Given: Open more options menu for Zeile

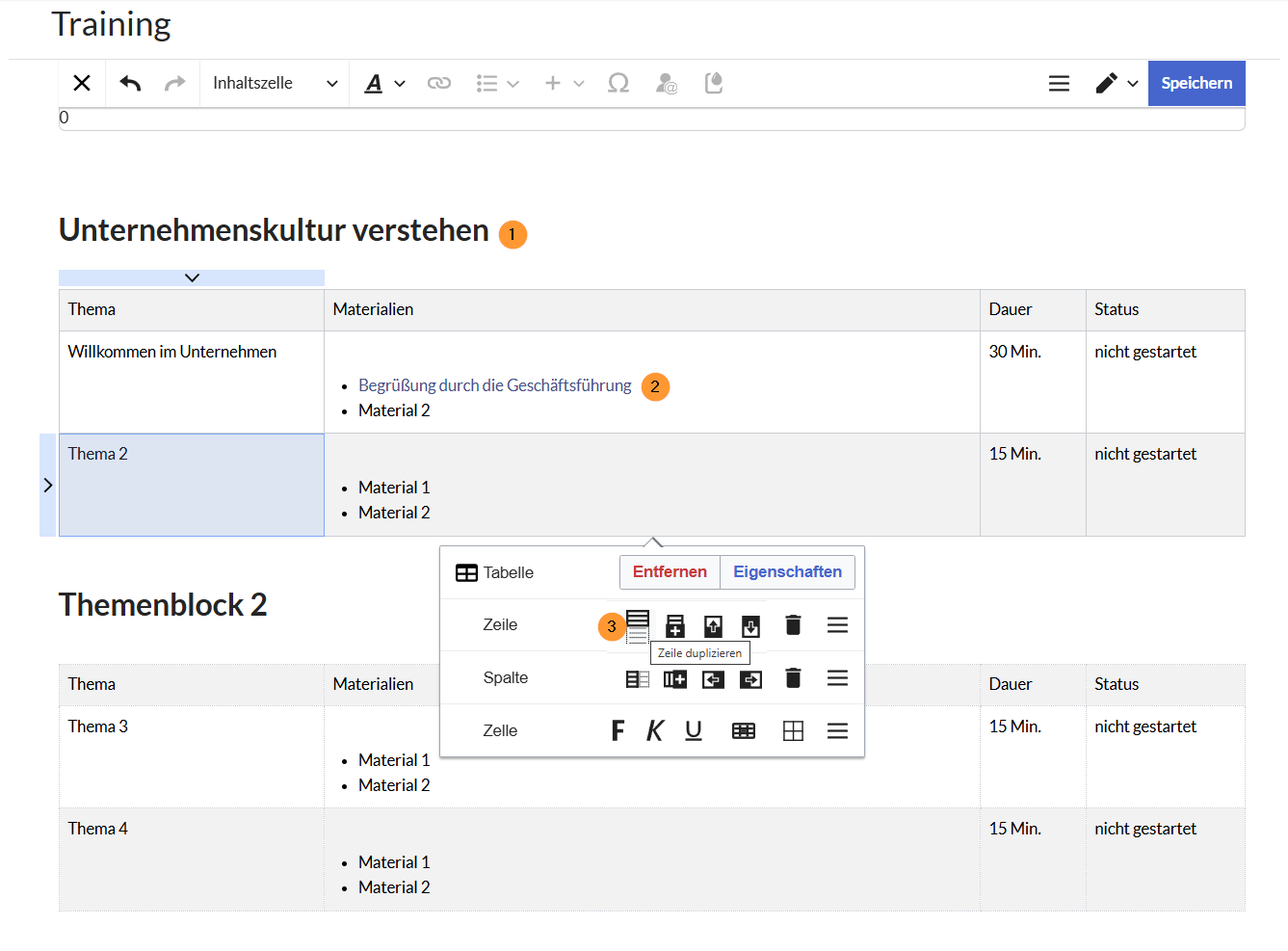Looking at the screenshot, I should click(x=837, y=625).
